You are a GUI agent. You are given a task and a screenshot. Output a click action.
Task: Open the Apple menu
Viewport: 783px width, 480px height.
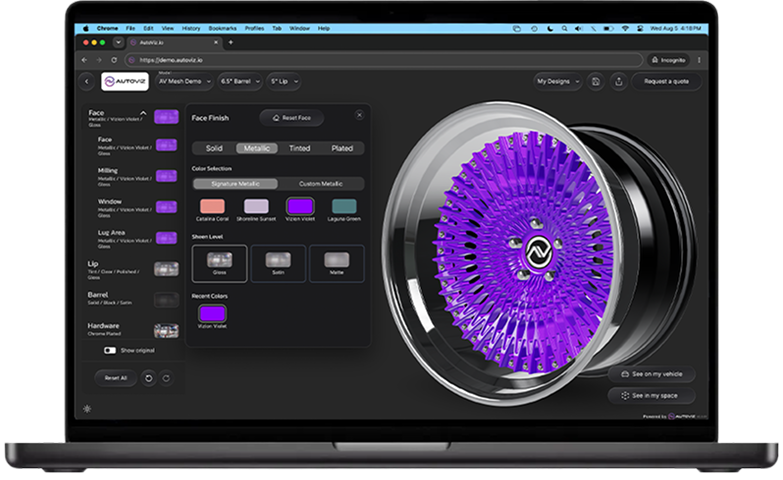86,28
